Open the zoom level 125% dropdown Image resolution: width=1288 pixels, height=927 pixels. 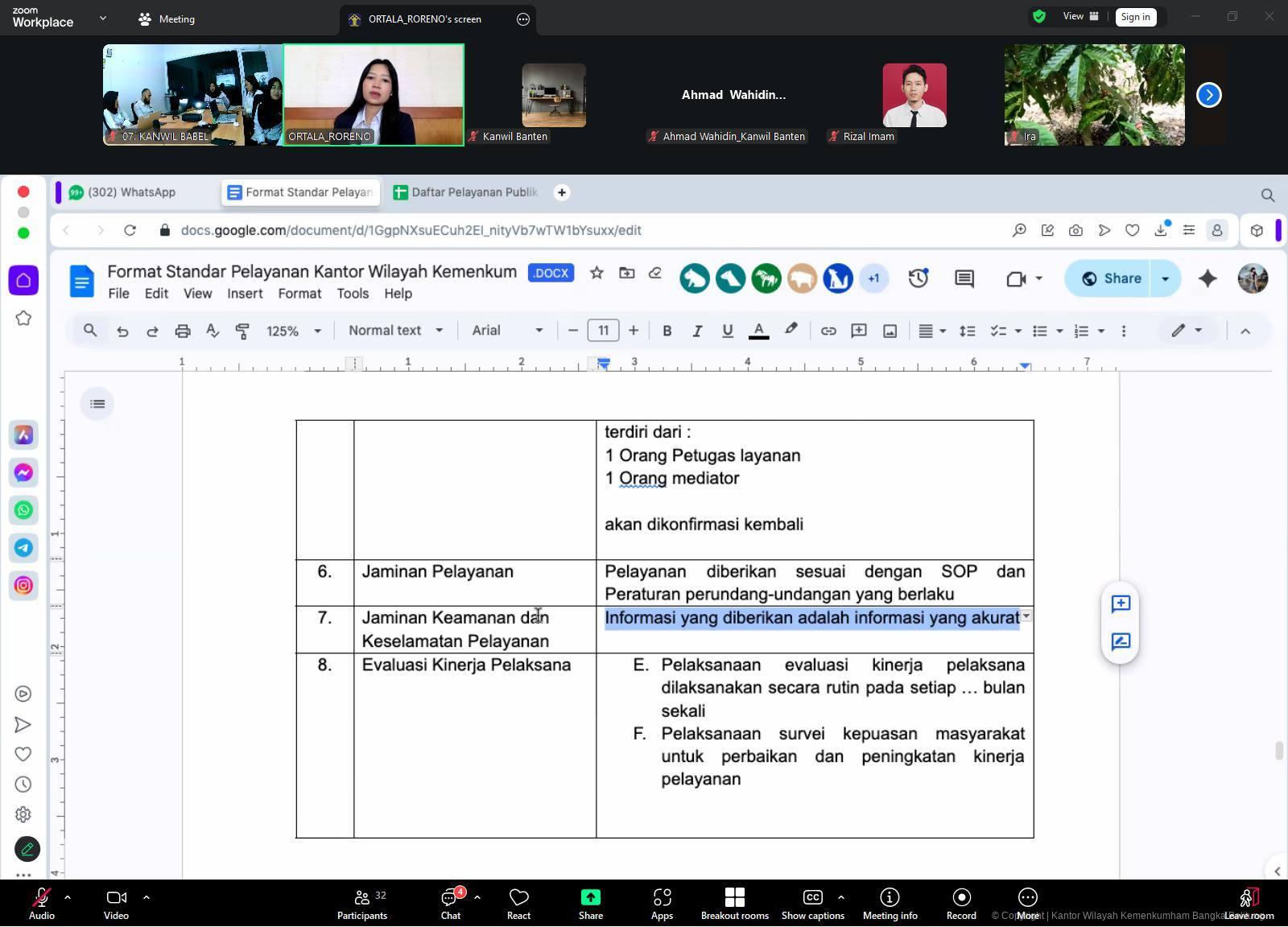click(293, 331)
